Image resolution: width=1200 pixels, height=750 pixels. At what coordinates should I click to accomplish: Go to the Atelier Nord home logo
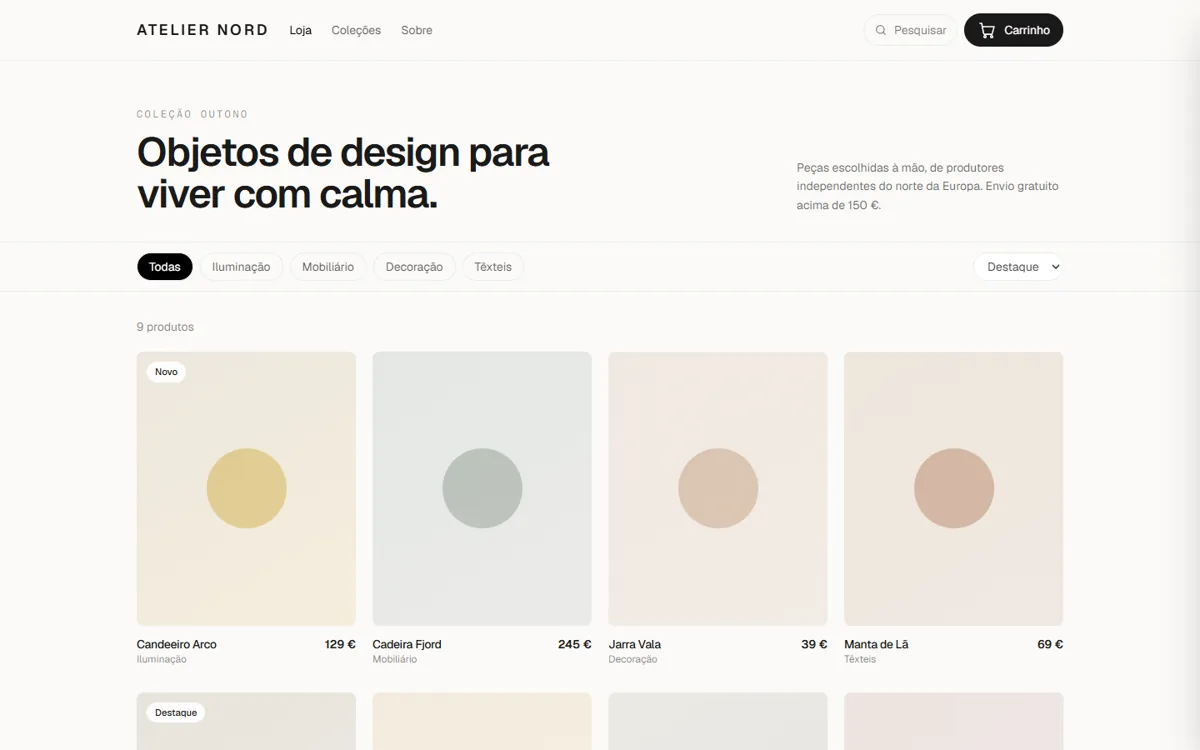[202, 30]
